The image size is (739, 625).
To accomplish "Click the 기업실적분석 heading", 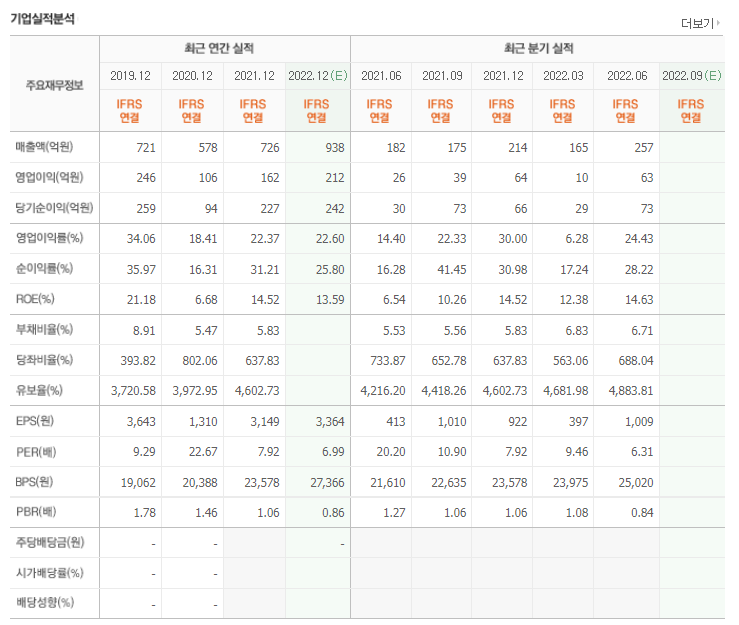I will pyautogui.click(x=43, y=19).
